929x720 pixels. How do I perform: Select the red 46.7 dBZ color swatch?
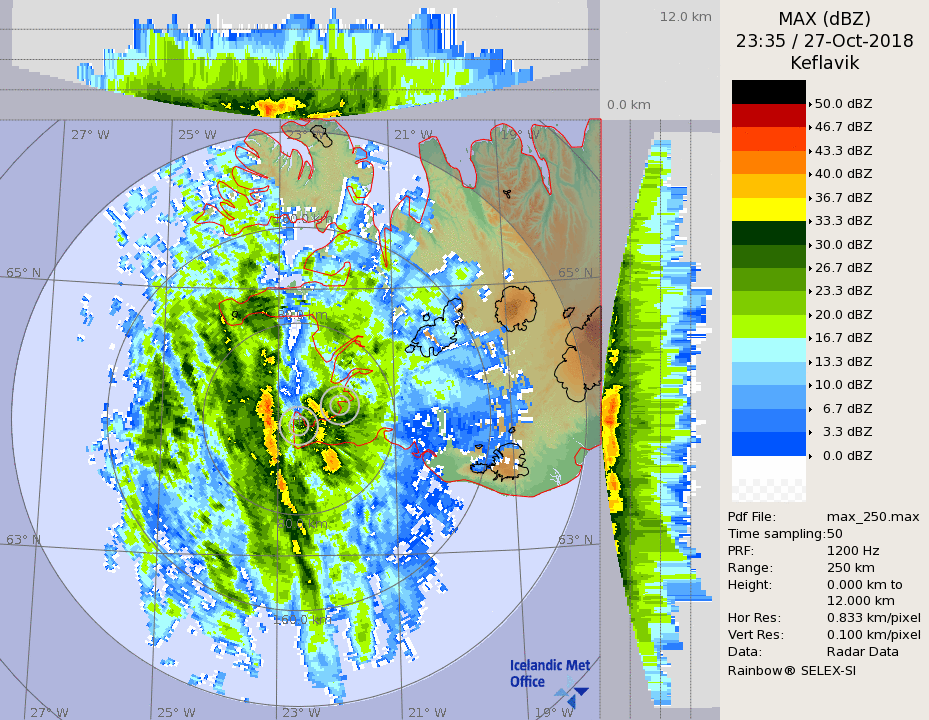pyautogui.click(x=768, y=115)
